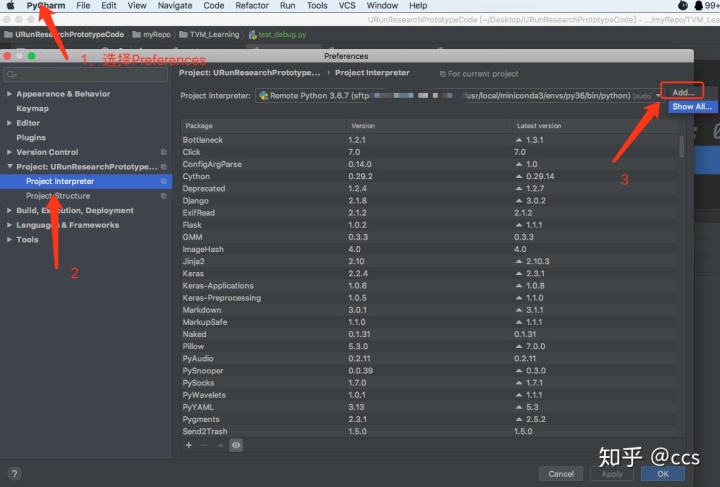Image resolution: width=720 pixels, height=487 pixels.
Task: Expand the Tools section
Action: 9,240
